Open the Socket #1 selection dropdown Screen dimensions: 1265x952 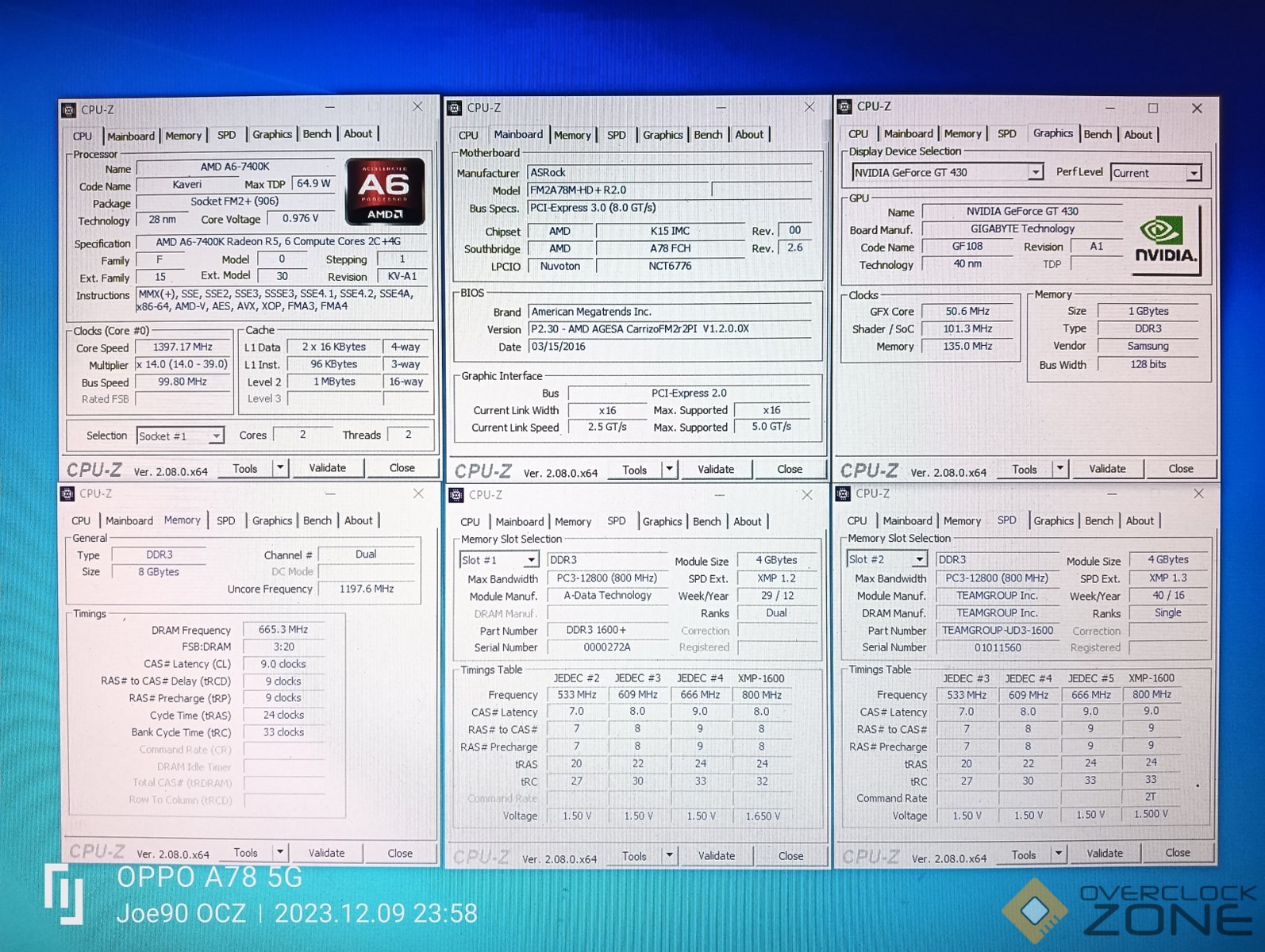coord(216,436)
